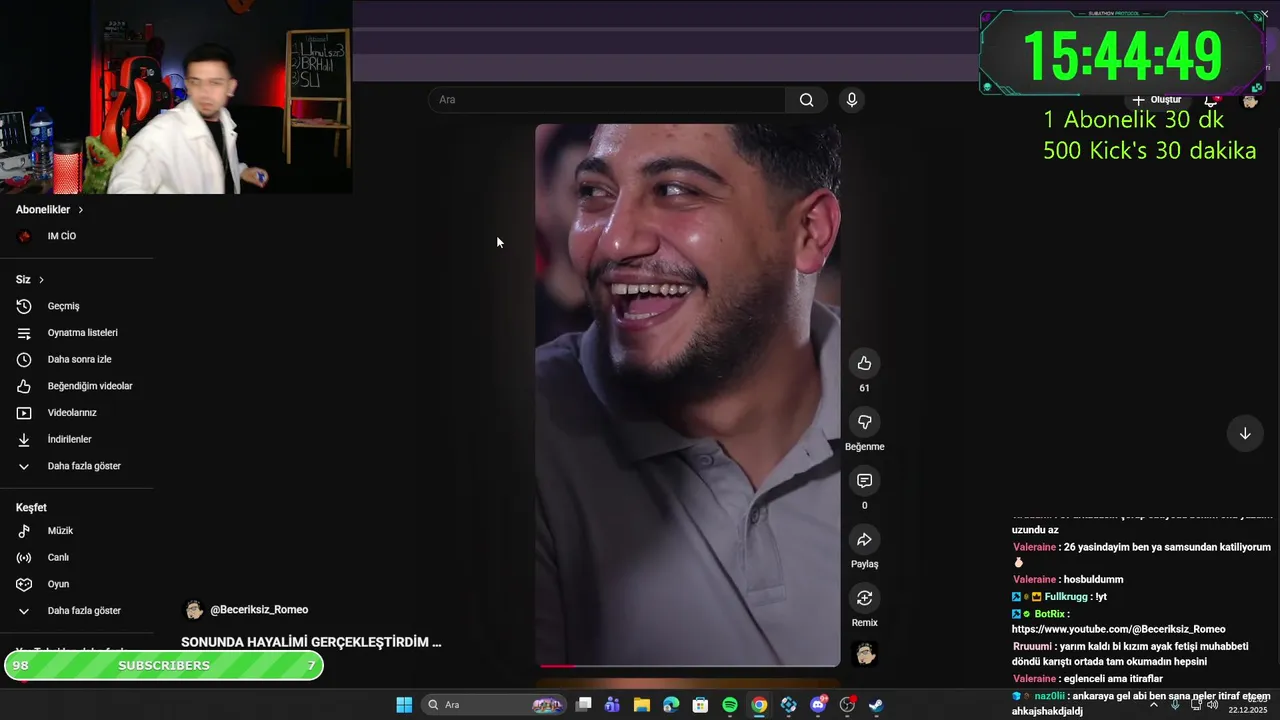Remix this Shorts video

(864, 598)
